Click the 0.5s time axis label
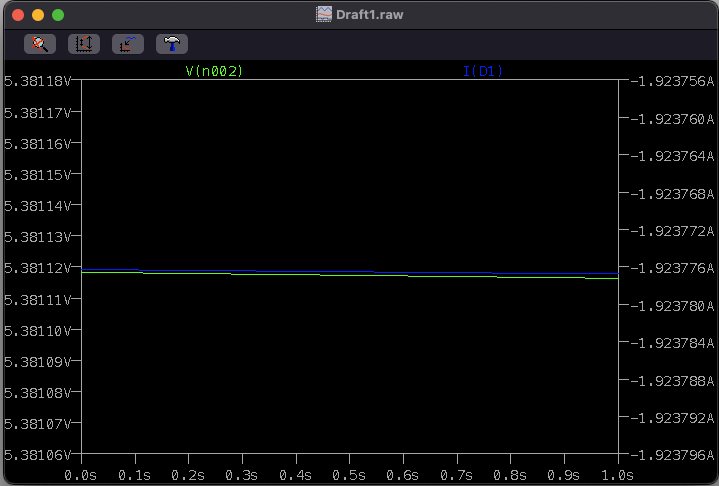 (349, 475)
